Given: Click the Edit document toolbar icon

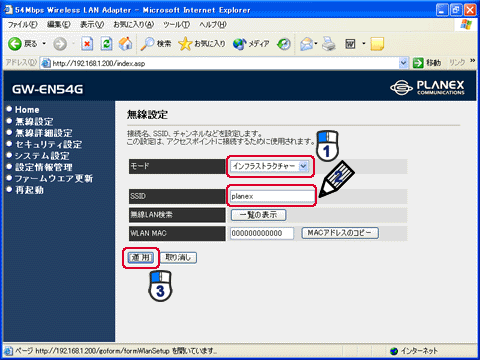Looking at the screenshot, I should tap(350, 44).
